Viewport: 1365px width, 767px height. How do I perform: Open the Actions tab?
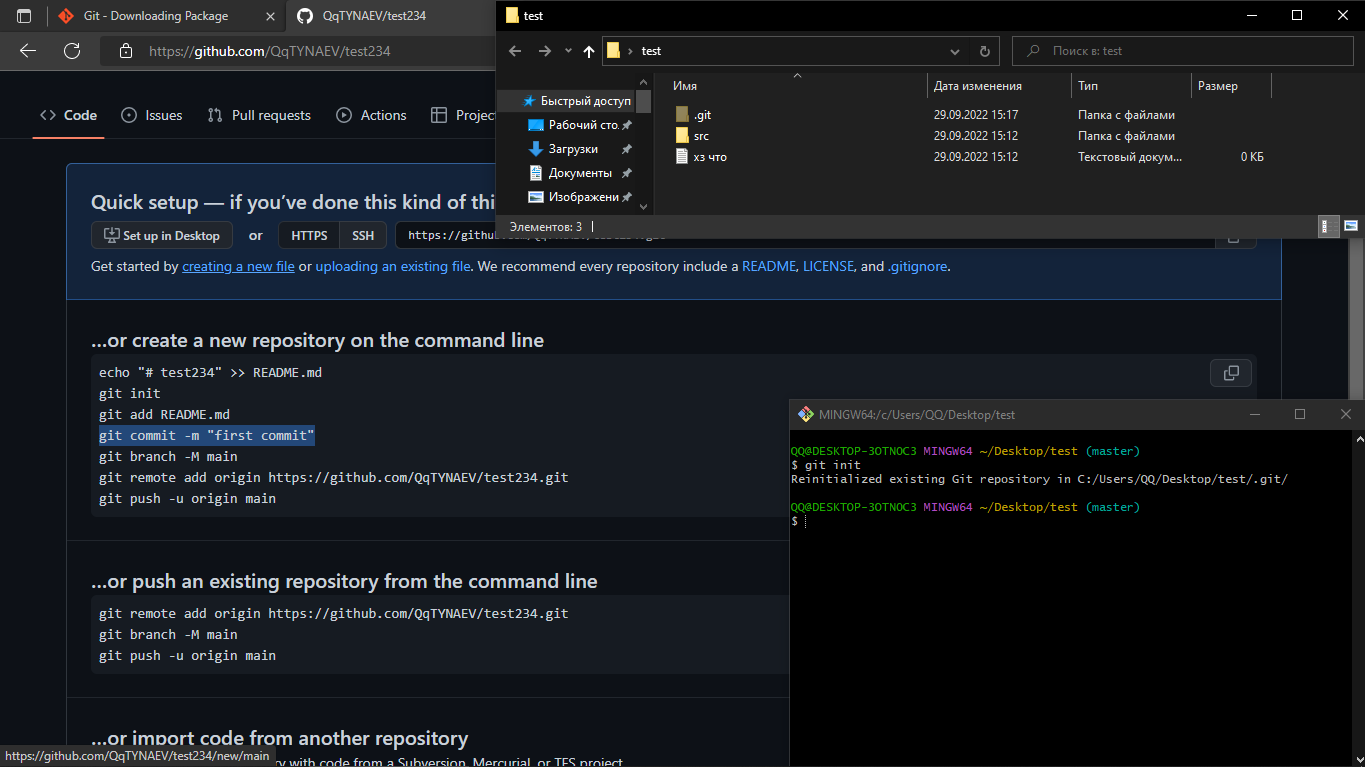pyautogui.click(x=371, y=115)
